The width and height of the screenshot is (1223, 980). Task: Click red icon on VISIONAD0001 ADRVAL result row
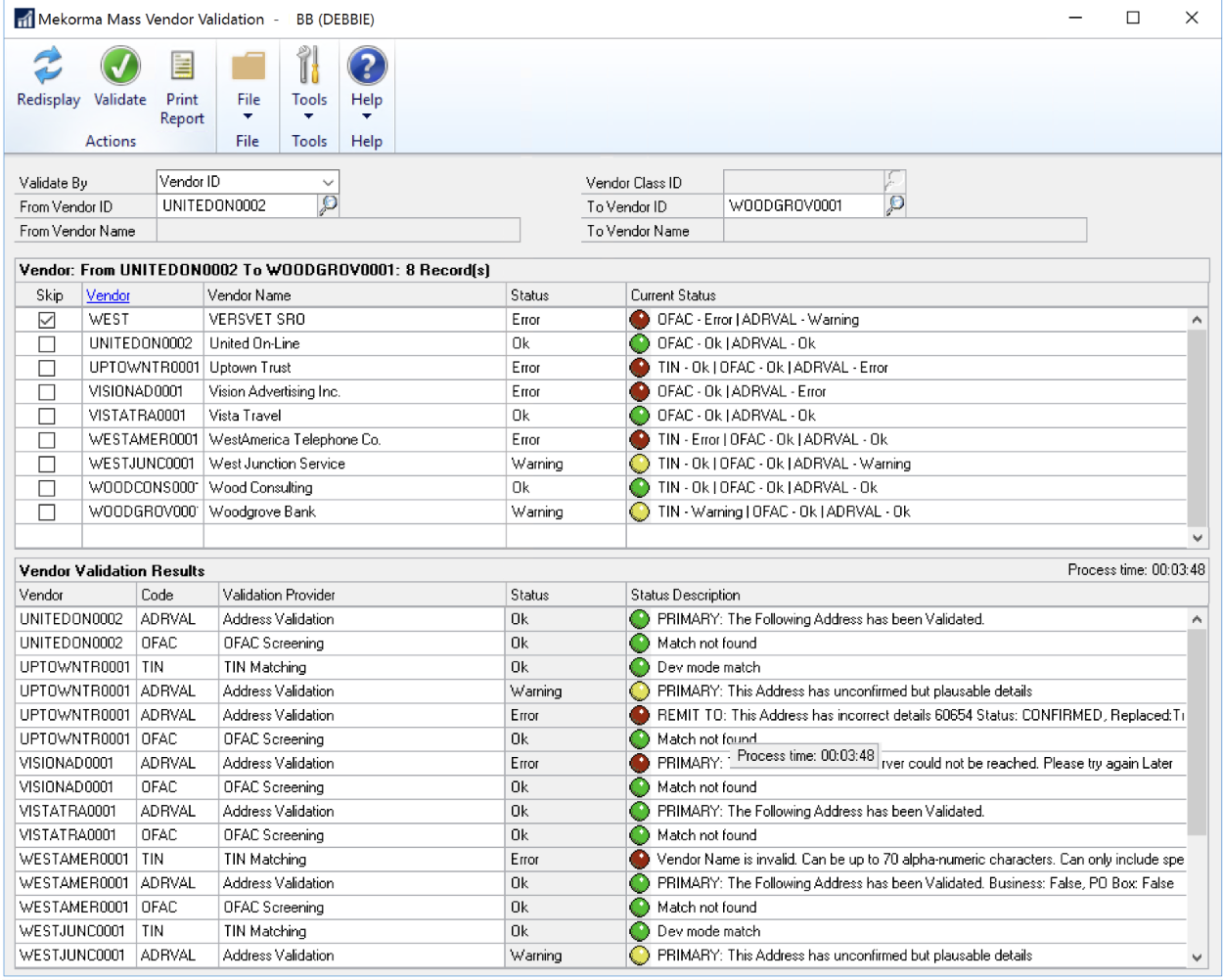pyautogui.click(x=640, y=763)
